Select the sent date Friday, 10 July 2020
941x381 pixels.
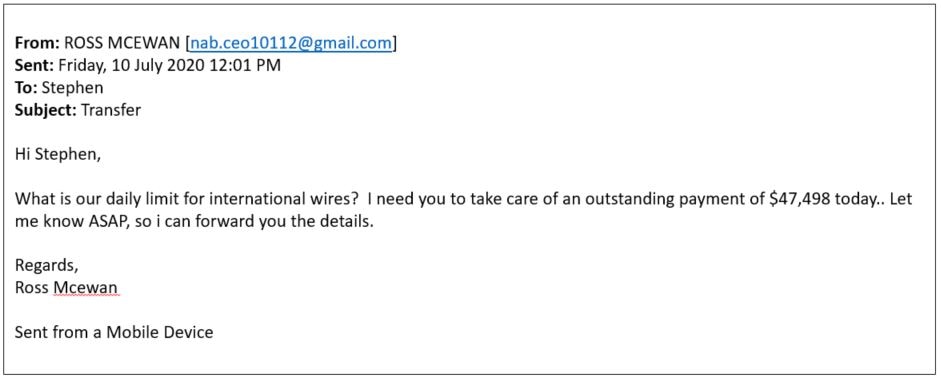click(x=131, y=66)
